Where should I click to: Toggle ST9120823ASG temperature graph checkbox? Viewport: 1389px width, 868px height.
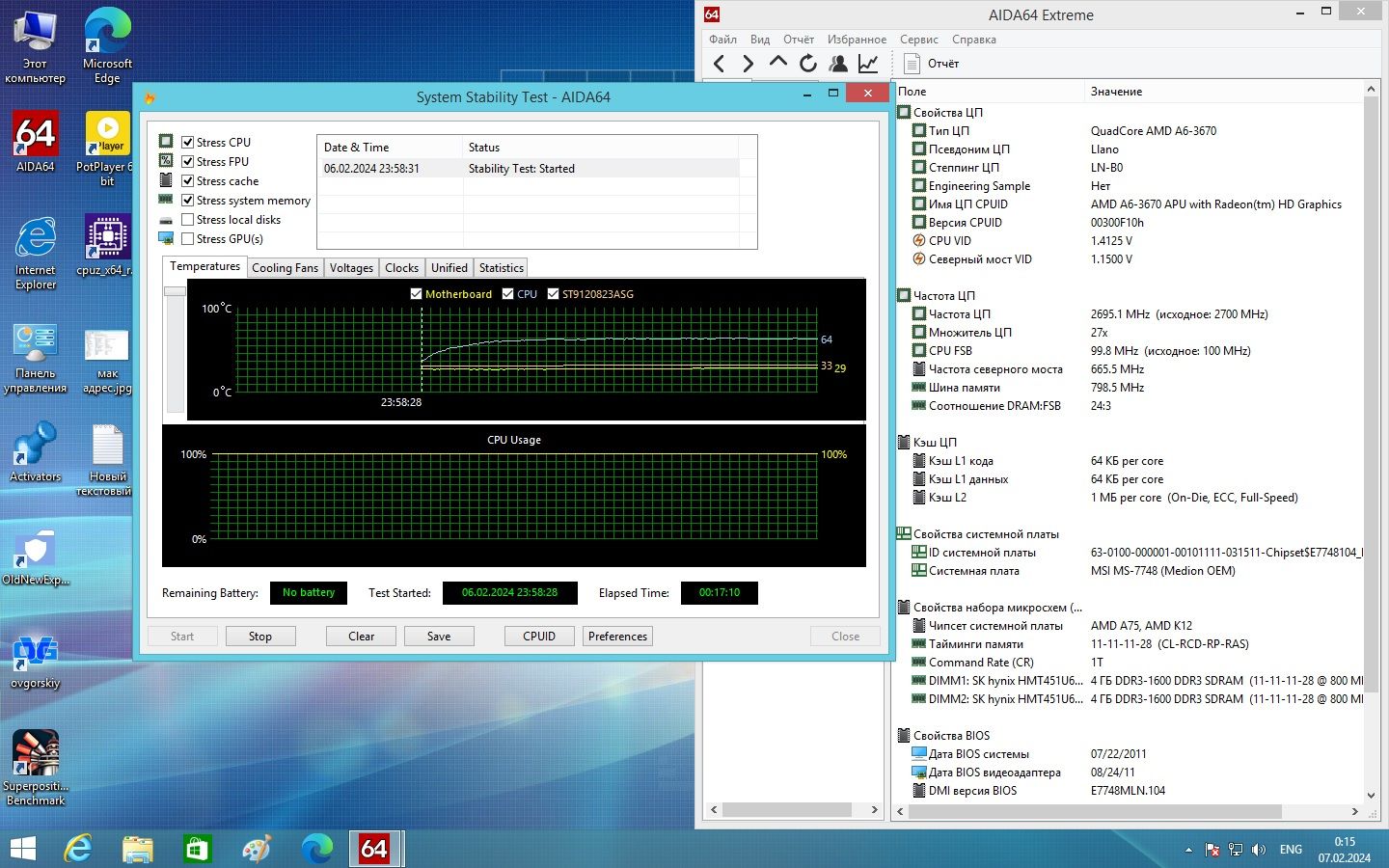[x=554, y=294]
